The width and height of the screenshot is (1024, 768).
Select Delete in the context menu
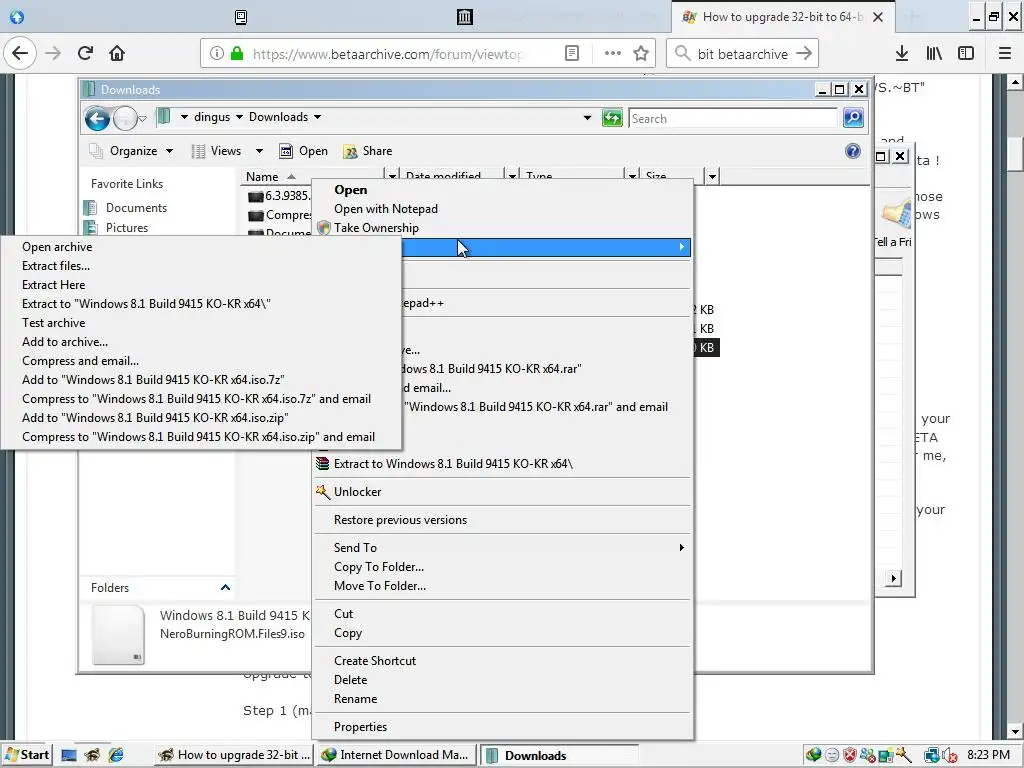pos(351,680)
